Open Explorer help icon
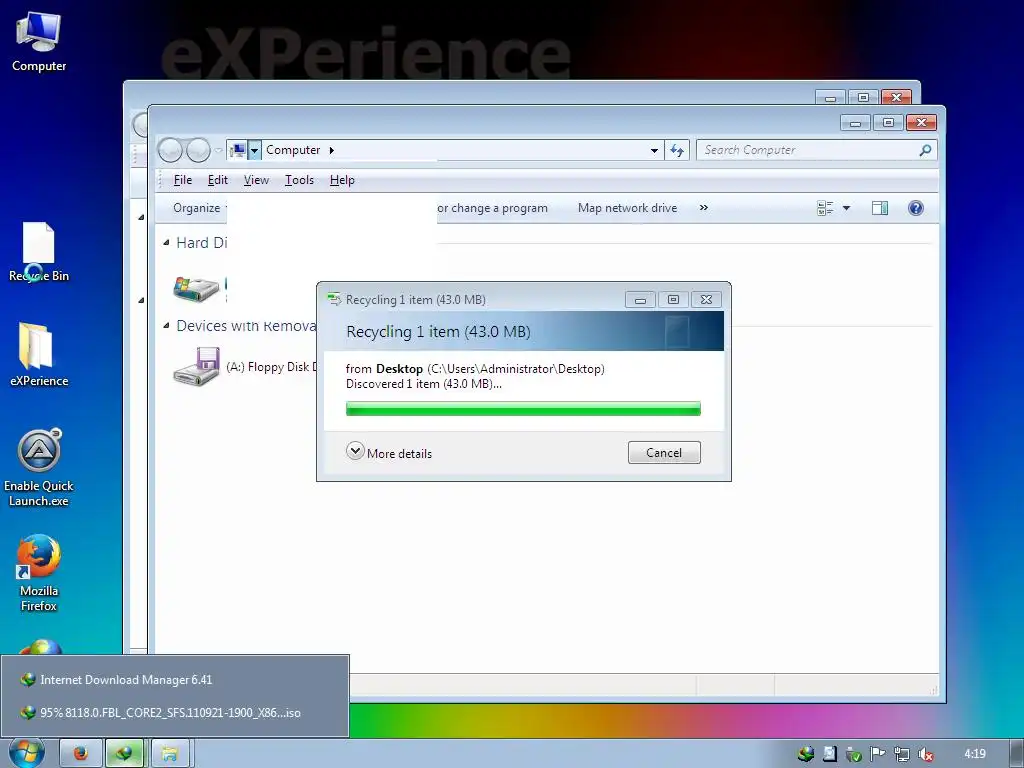1024x768 pixels. tap(916, 208)
